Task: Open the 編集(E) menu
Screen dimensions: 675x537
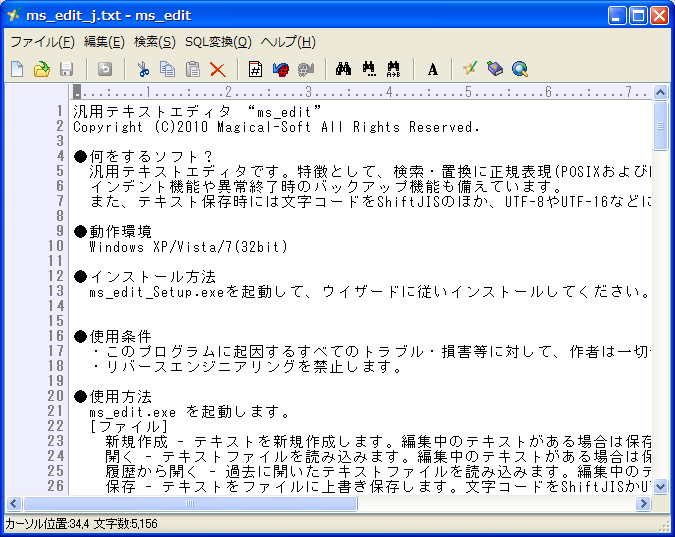Action: pos(104,42)
